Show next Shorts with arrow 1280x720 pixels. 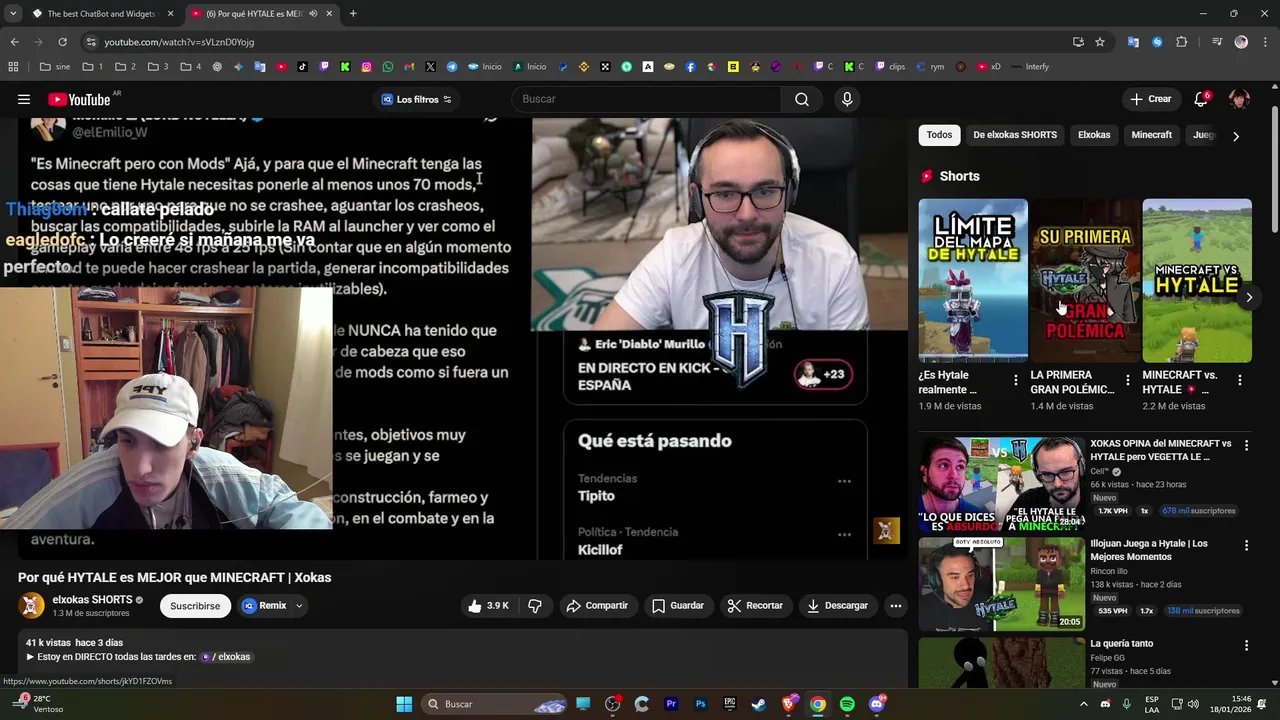(1248, 297)
